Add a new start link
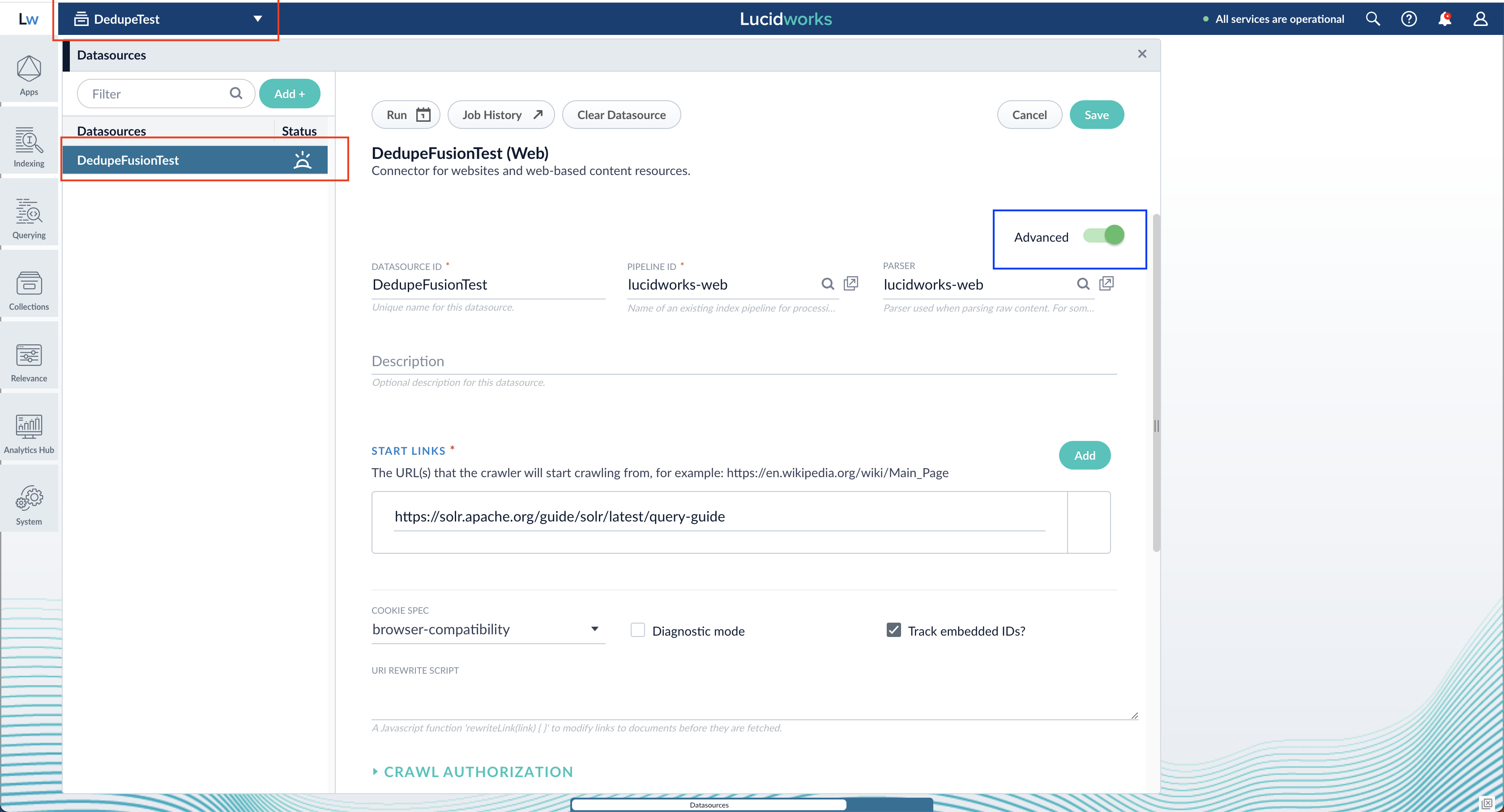This screenshot has height=812, width=1504. 1085,455
